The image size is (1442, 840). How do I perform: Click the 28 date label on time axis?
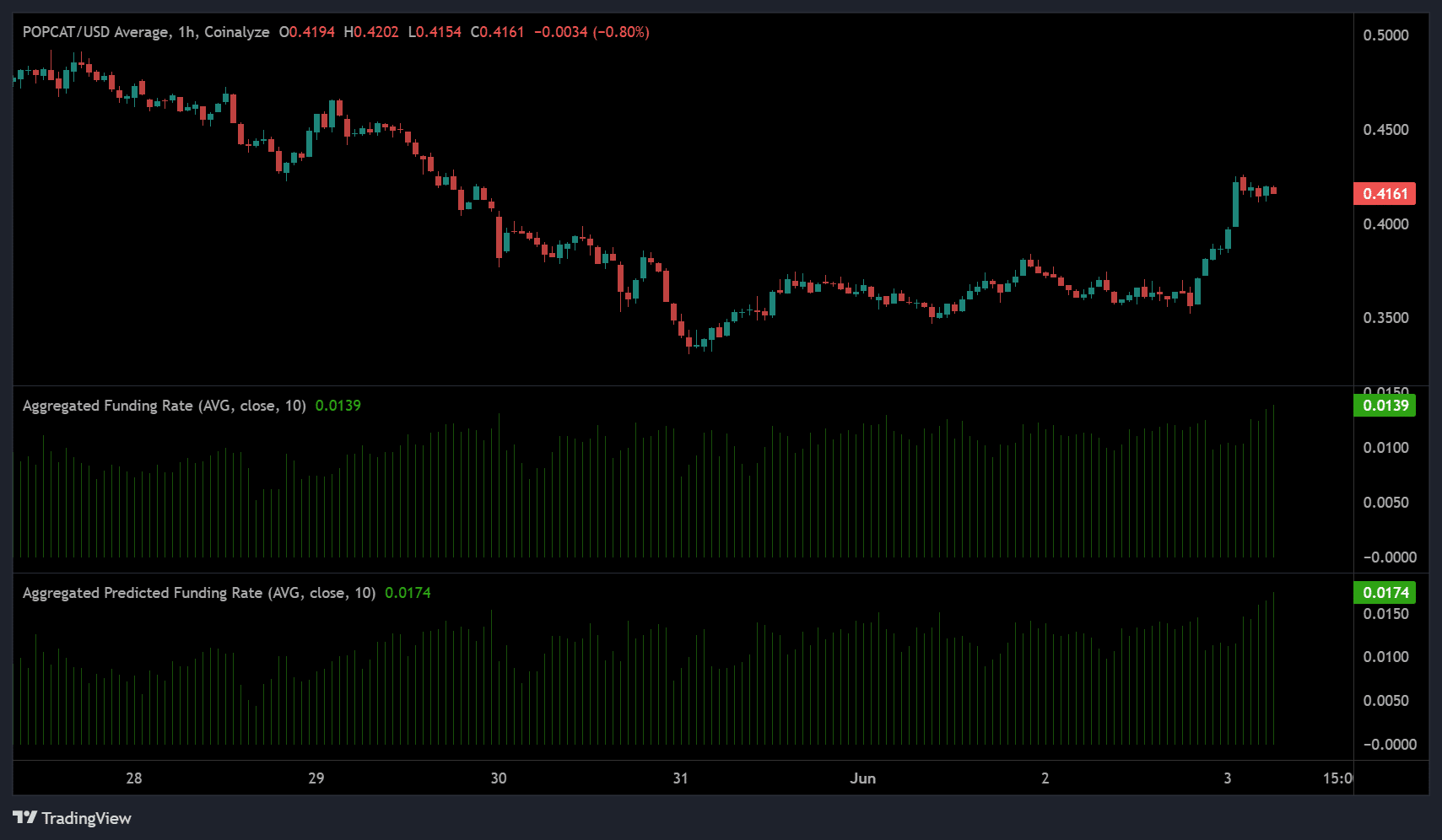(x=134, y=778)
